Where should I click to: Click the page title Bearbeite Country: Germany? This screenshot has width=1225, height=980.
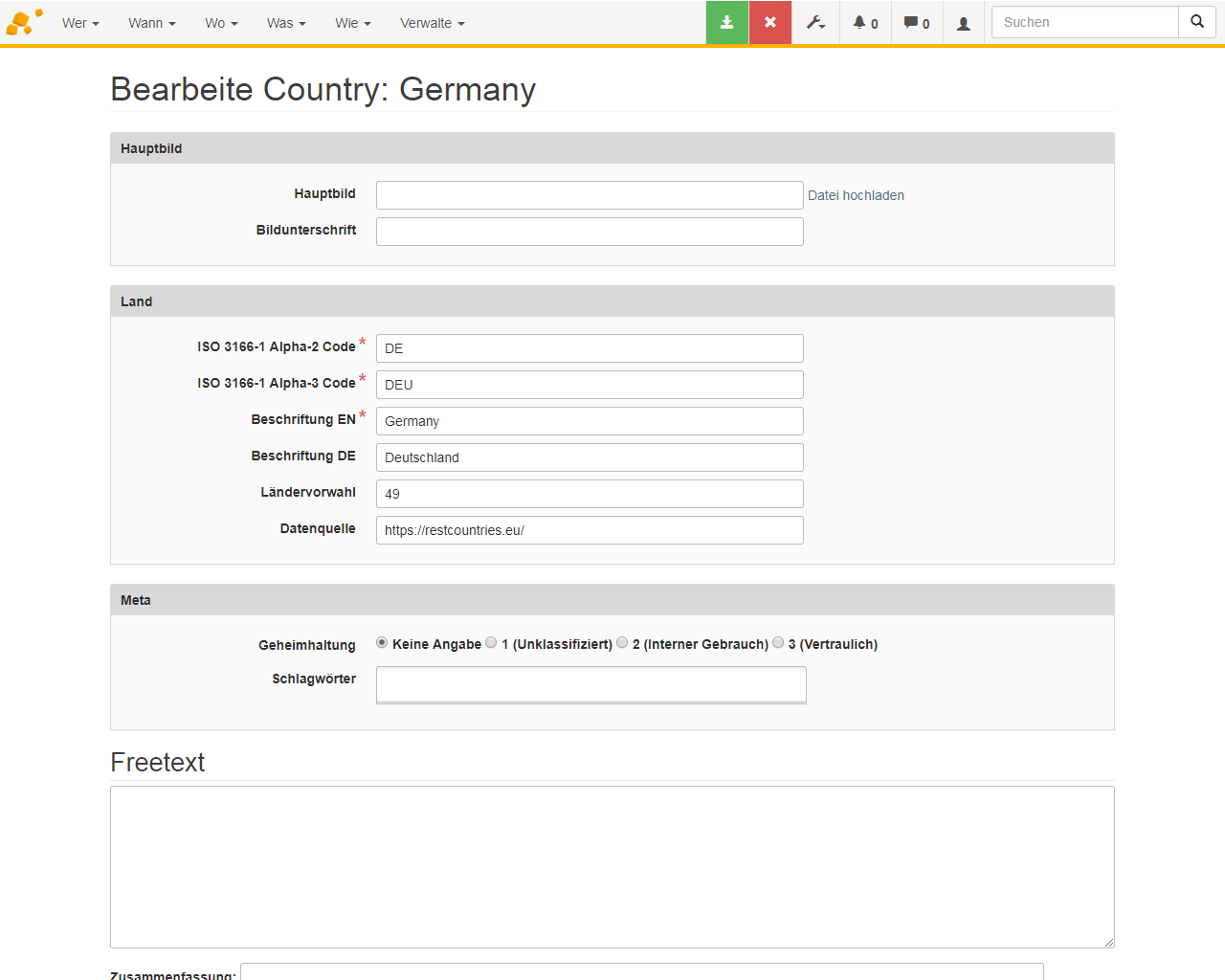pyautogui.click(x=323, y=89)
